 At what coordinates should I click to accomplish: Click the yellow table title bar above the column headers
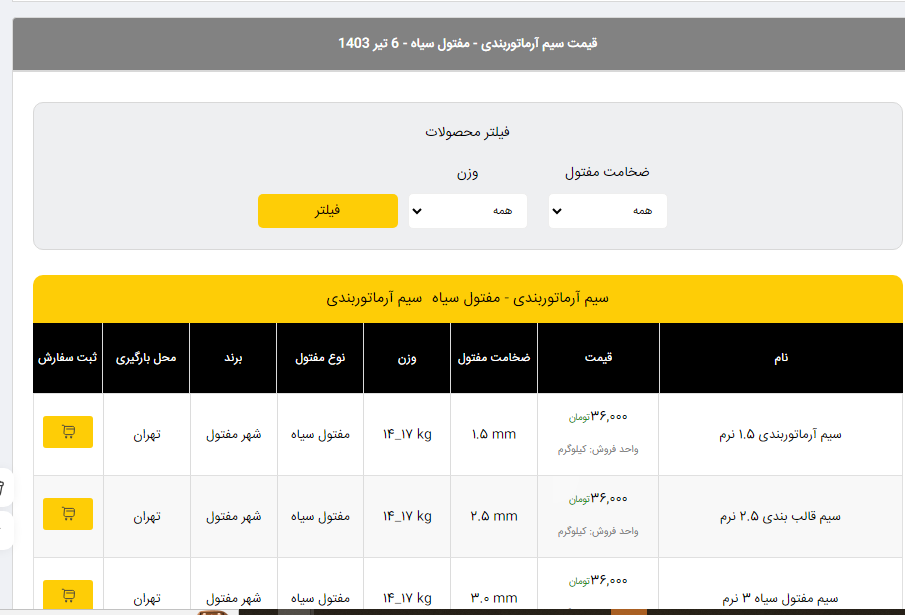coord(467,298)
